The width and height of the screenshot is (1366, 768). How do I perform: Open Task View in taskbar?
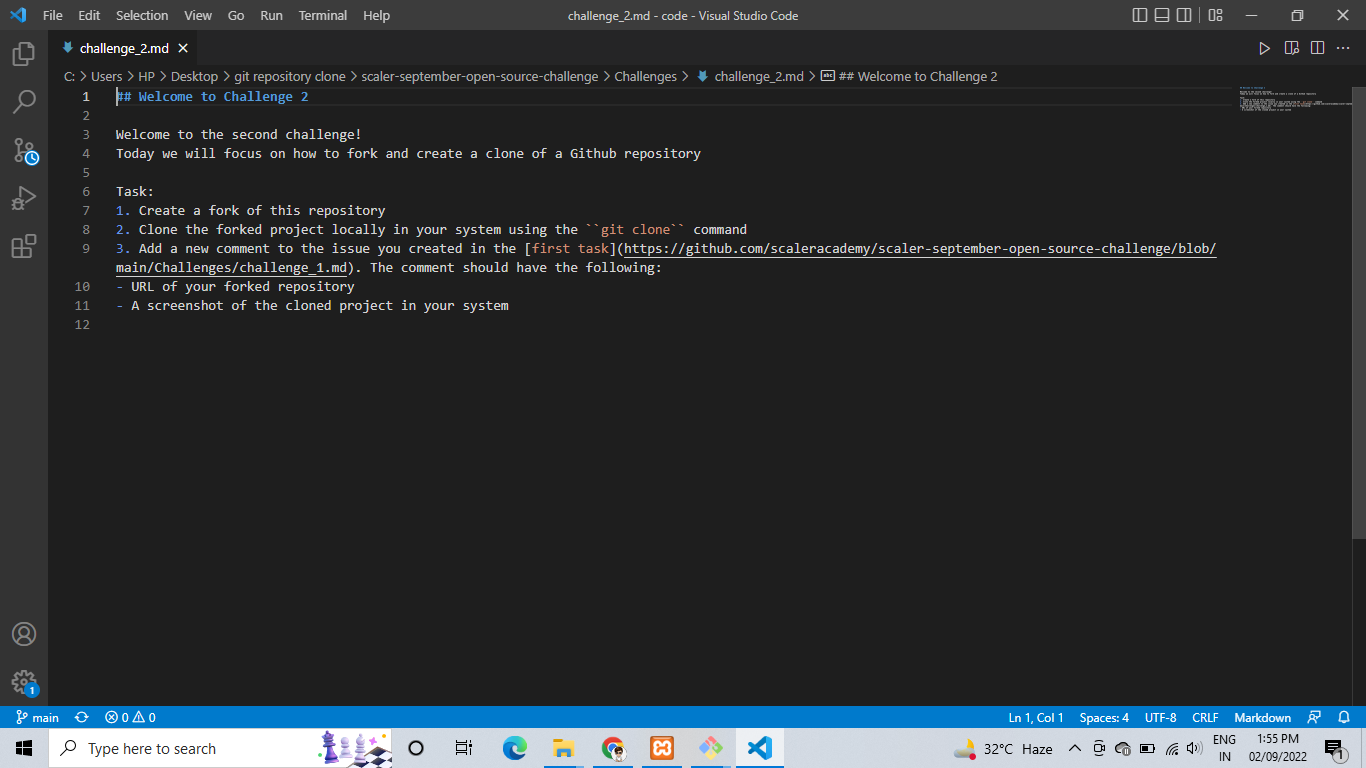coord(464,748)
